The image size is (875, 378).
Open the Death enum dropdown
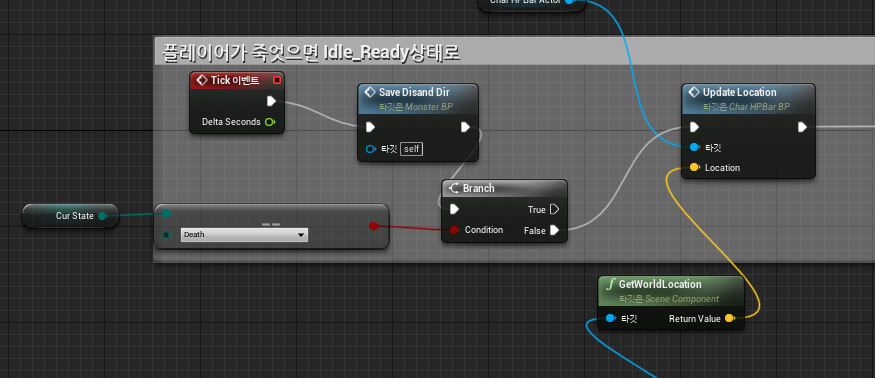244,235
